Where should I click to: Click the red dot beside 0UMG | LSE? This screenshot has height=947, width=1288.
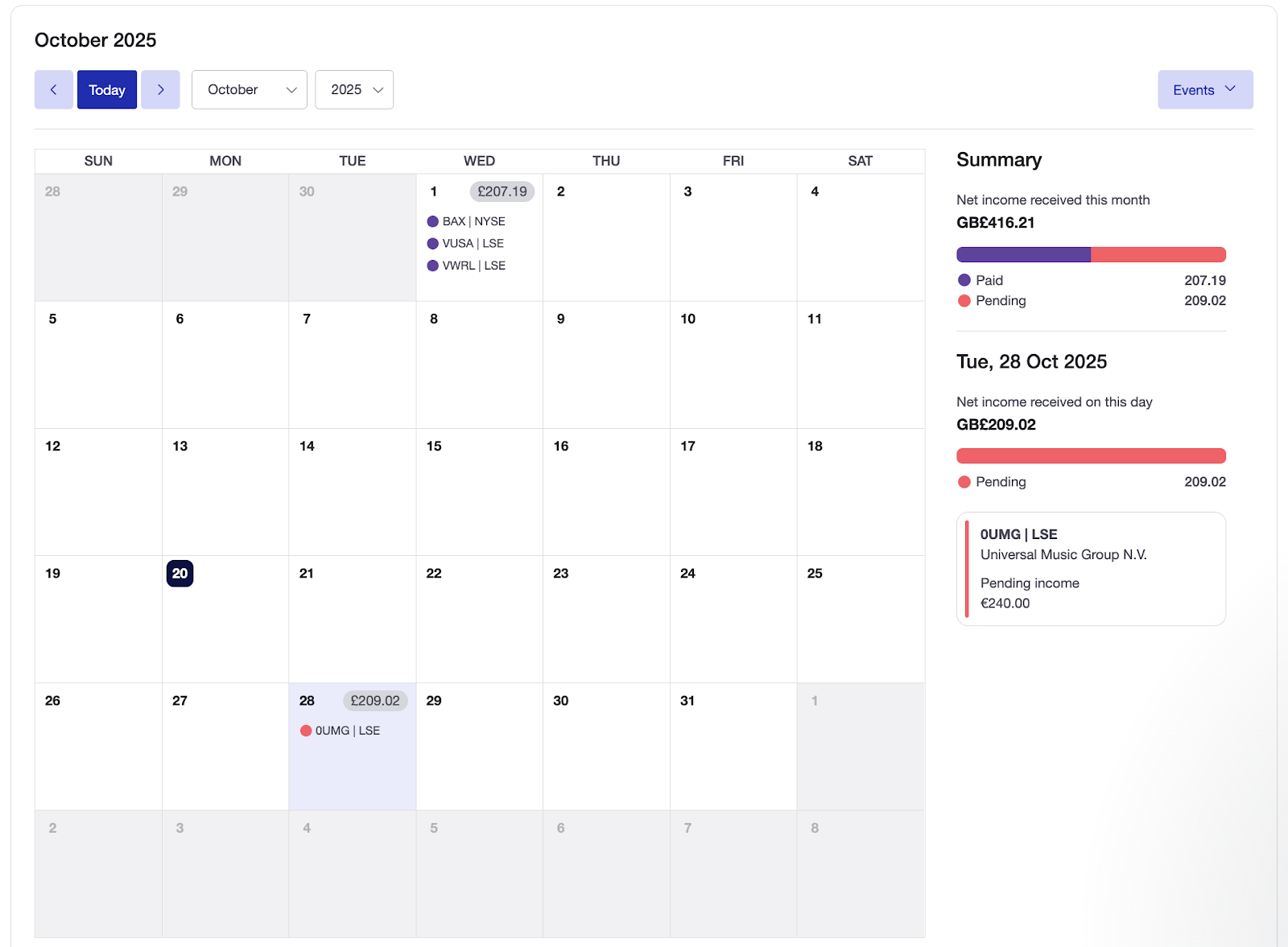(x=307, y=731)
